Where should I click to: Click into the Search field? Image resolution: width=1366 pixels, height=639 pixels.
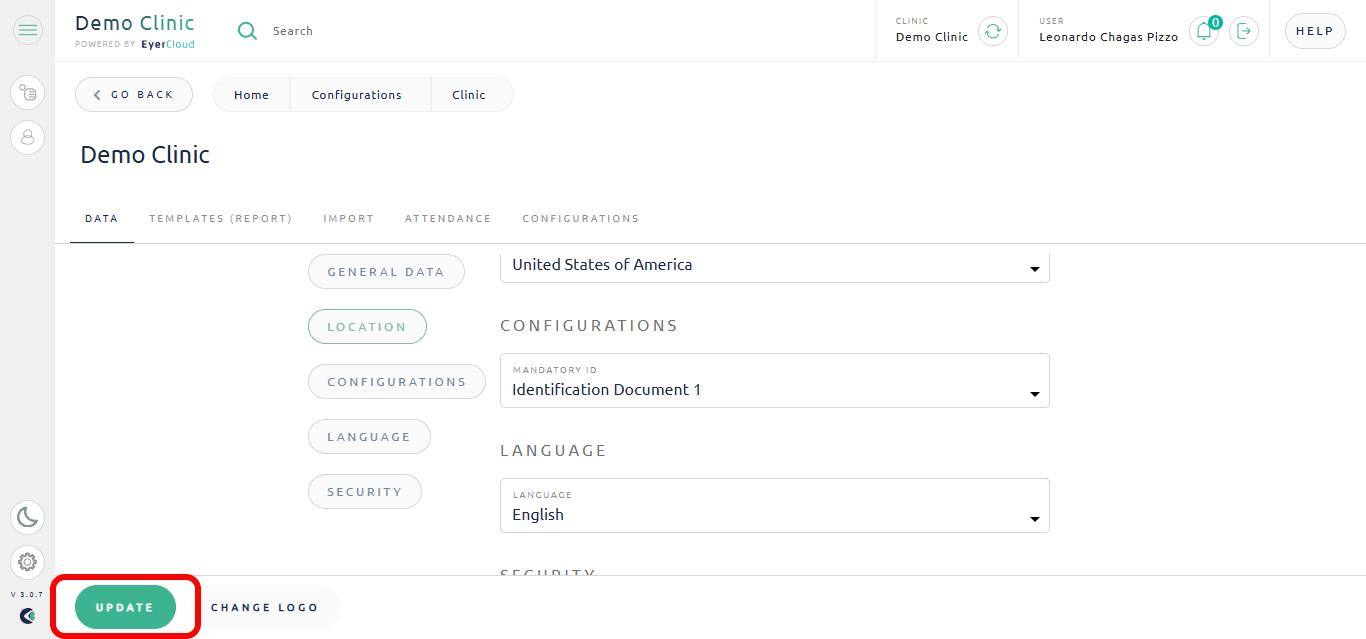[x=400, y=31]
